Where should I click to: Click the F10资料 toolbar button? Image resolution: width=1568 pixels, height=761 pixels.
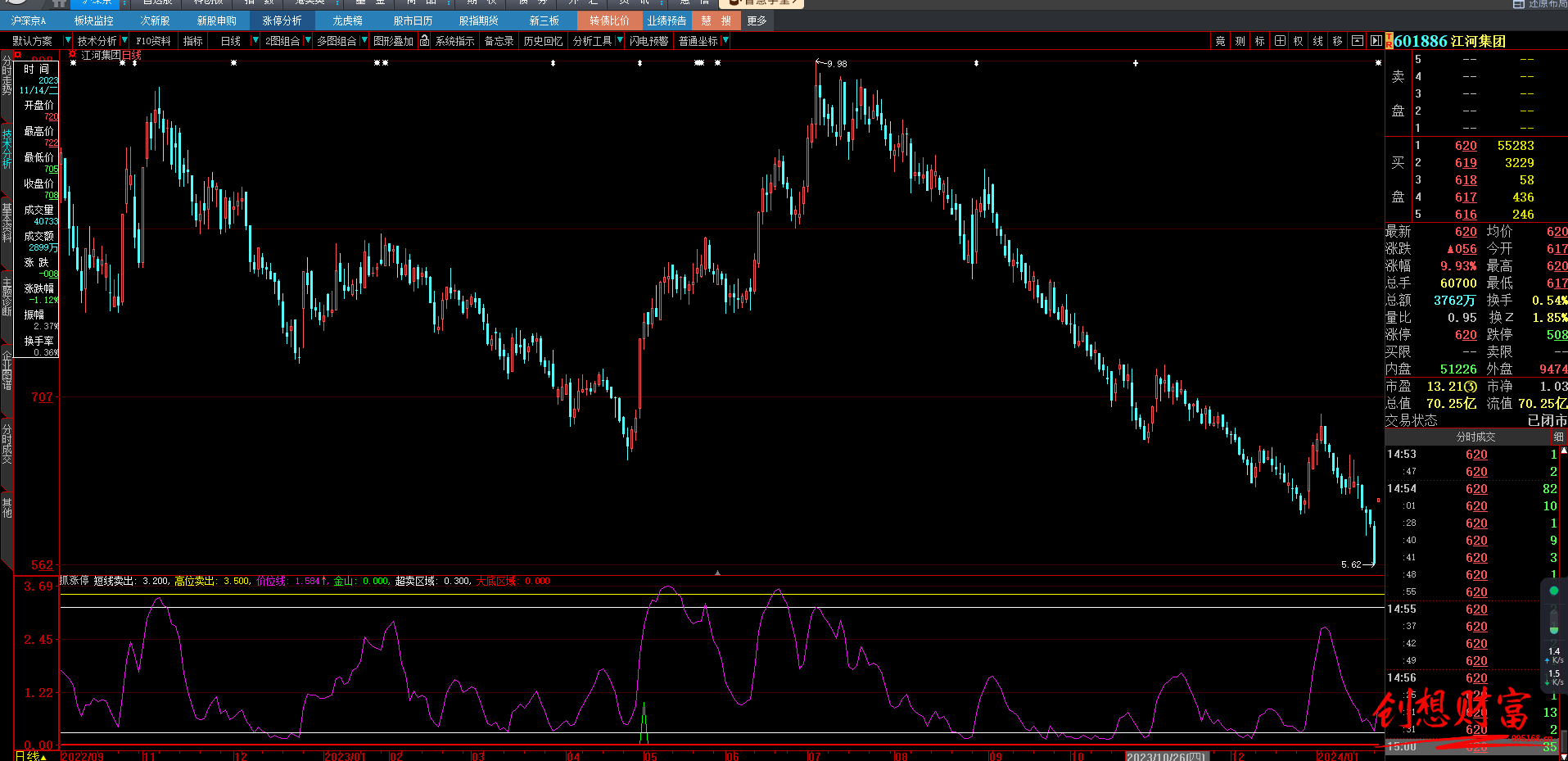click(153, 41)
